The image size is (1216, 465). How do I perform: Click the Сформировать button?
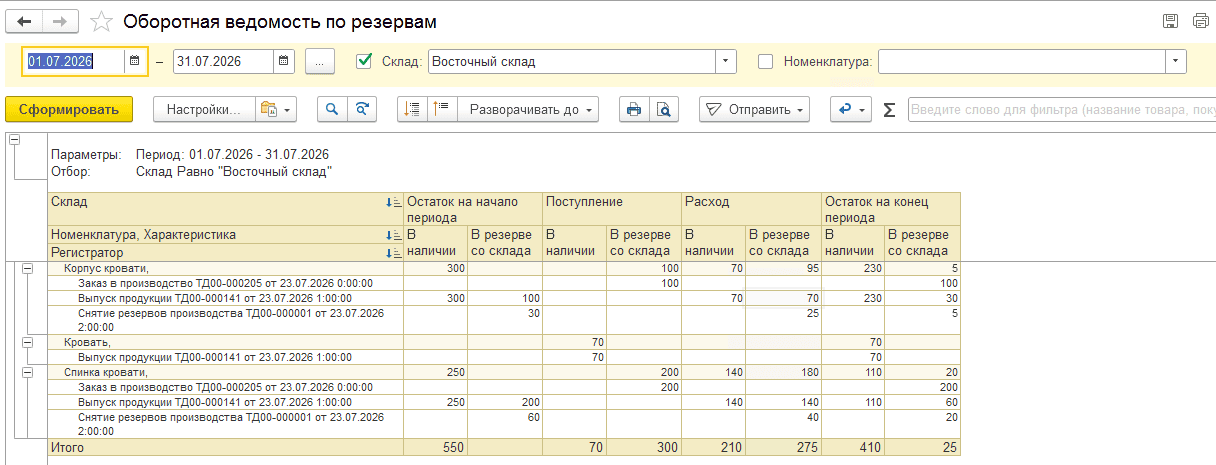coord(69,109)
